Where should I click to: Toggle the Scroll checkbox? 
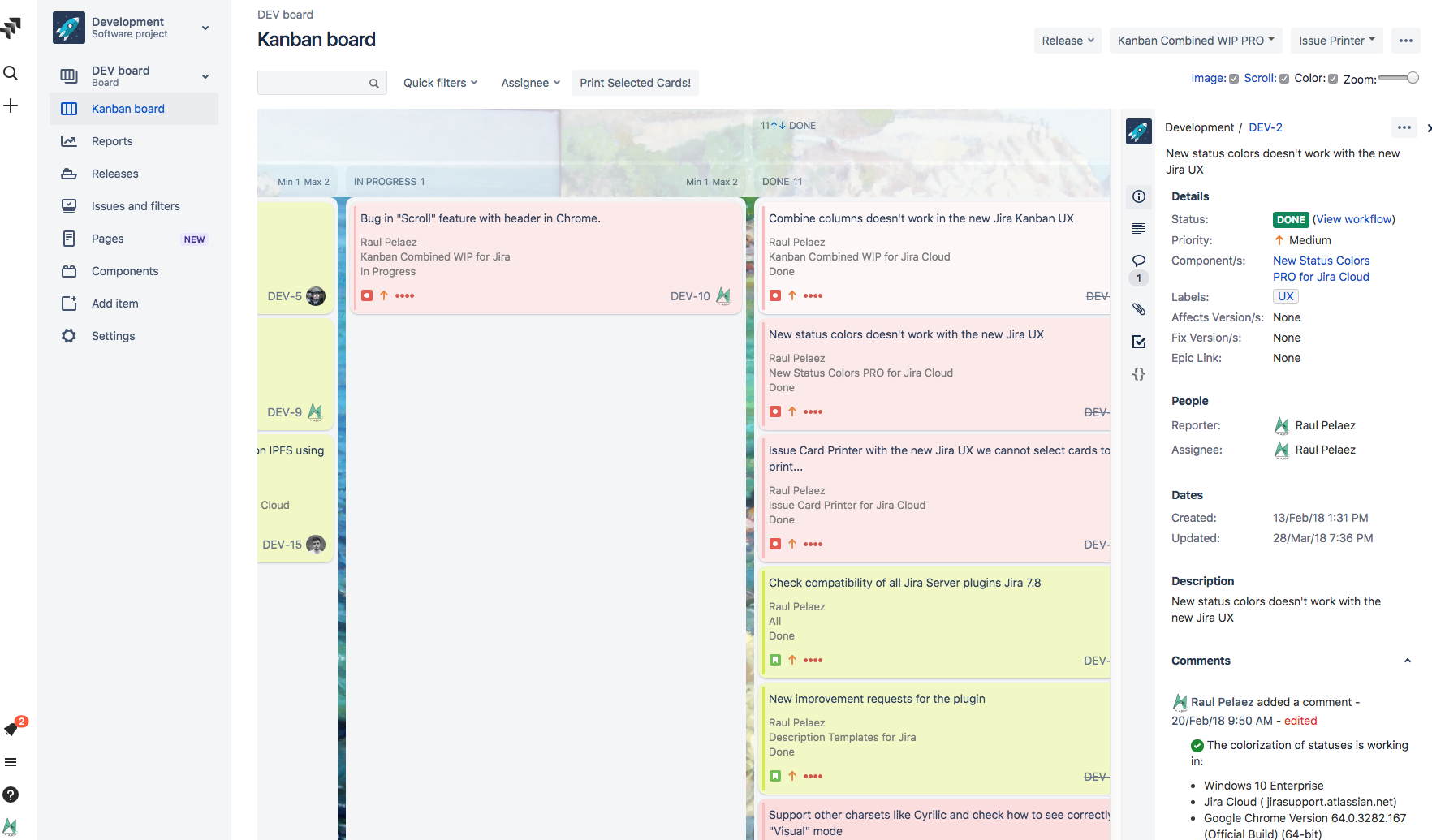point(1284,79)
